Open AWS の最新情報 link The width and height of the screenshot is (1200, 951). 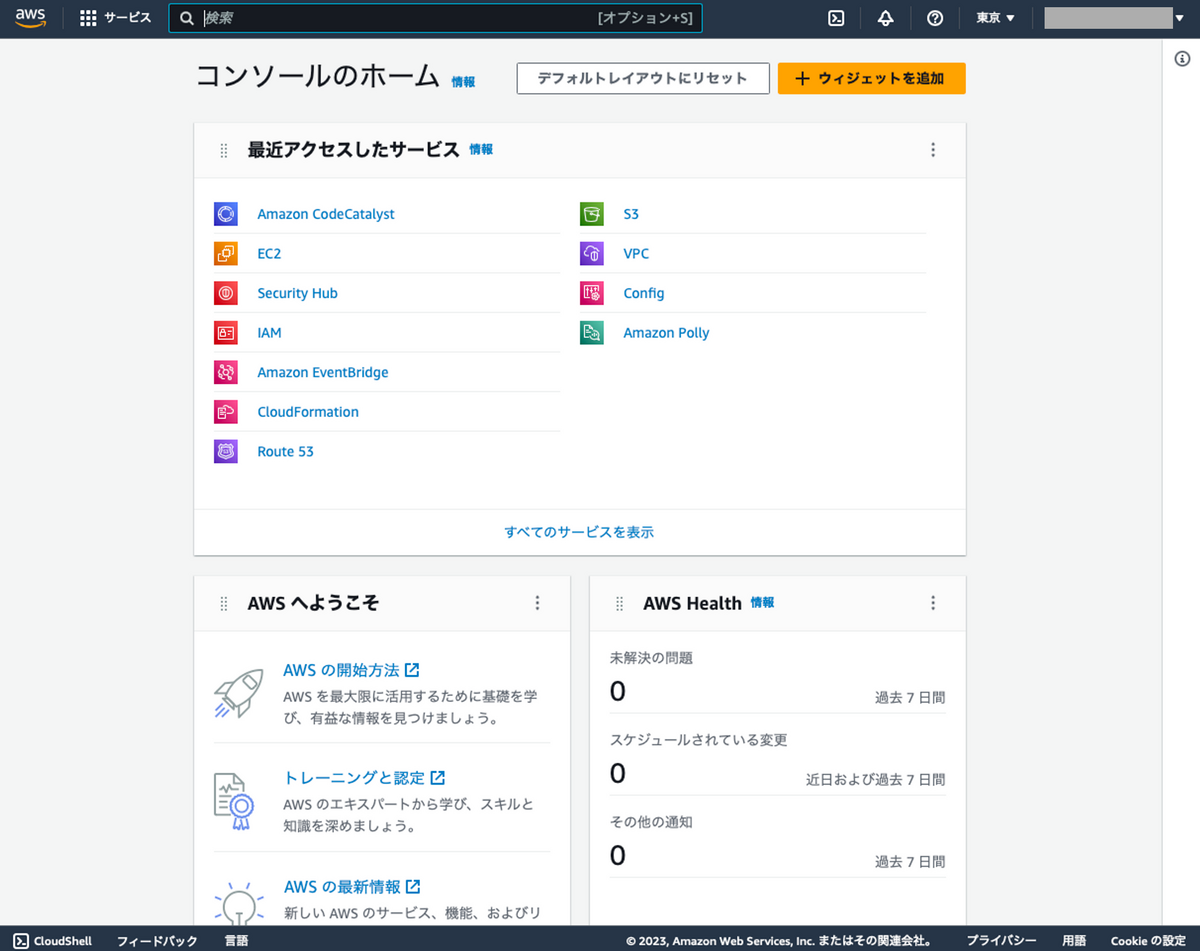352,887
